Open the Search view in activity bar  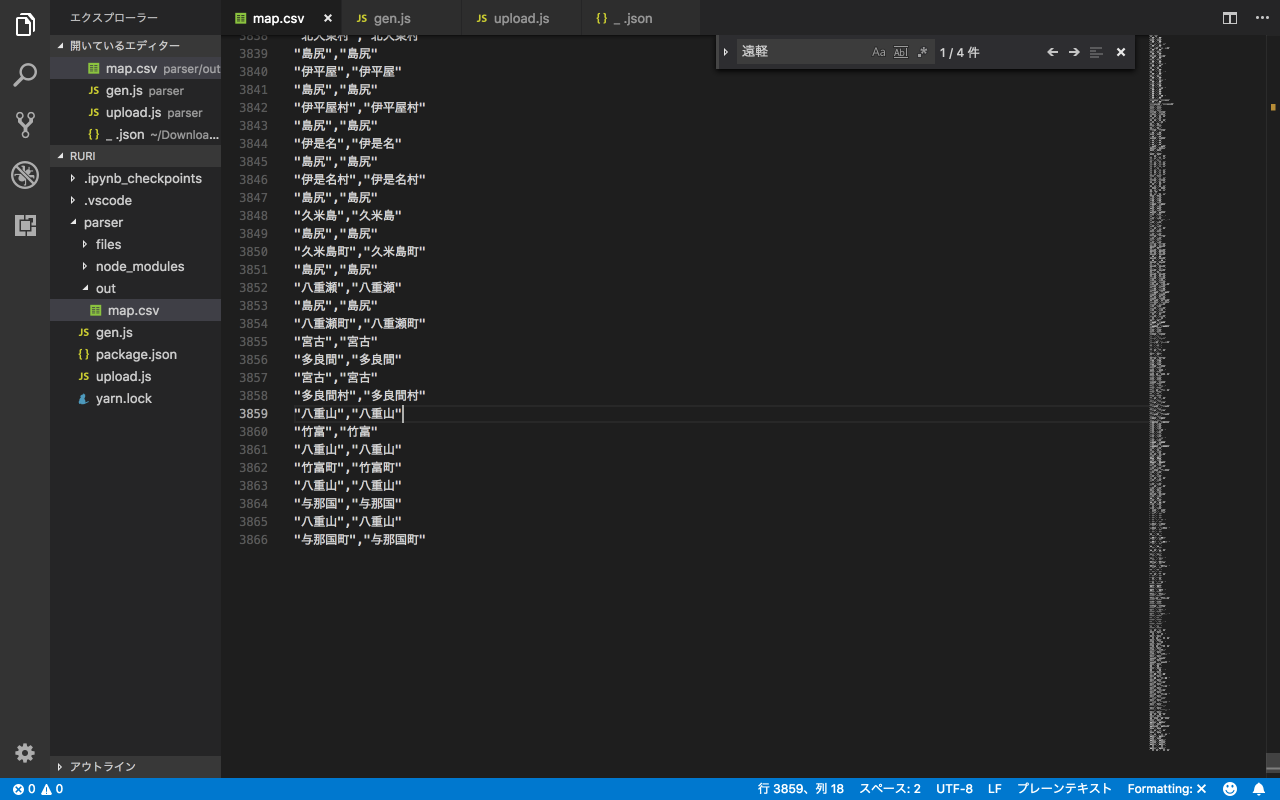[x=25, y=75]
